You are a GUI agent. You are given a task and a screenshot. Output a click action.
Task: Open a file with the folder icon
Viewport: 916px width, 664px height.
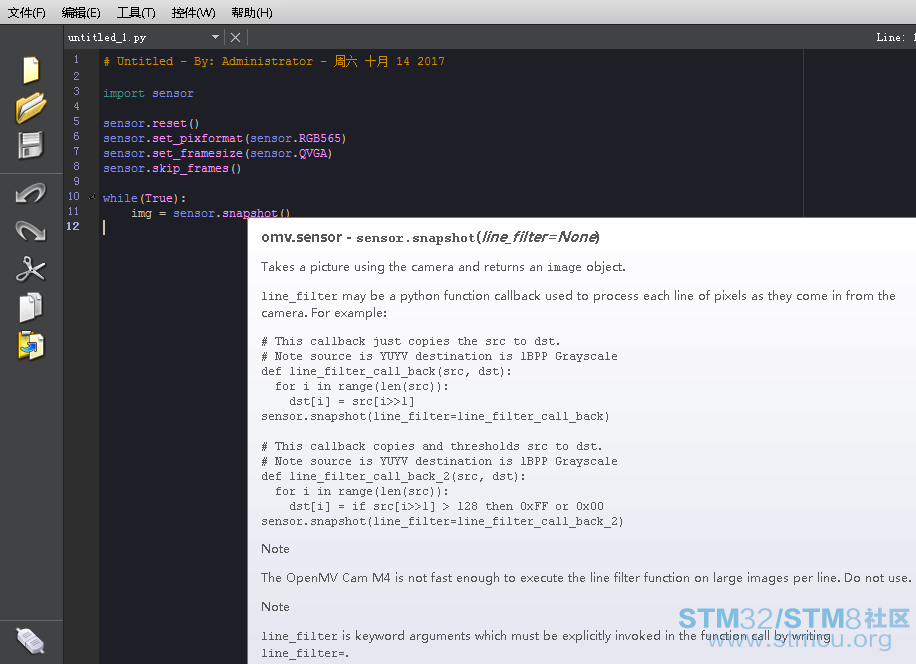pos(31,107)
